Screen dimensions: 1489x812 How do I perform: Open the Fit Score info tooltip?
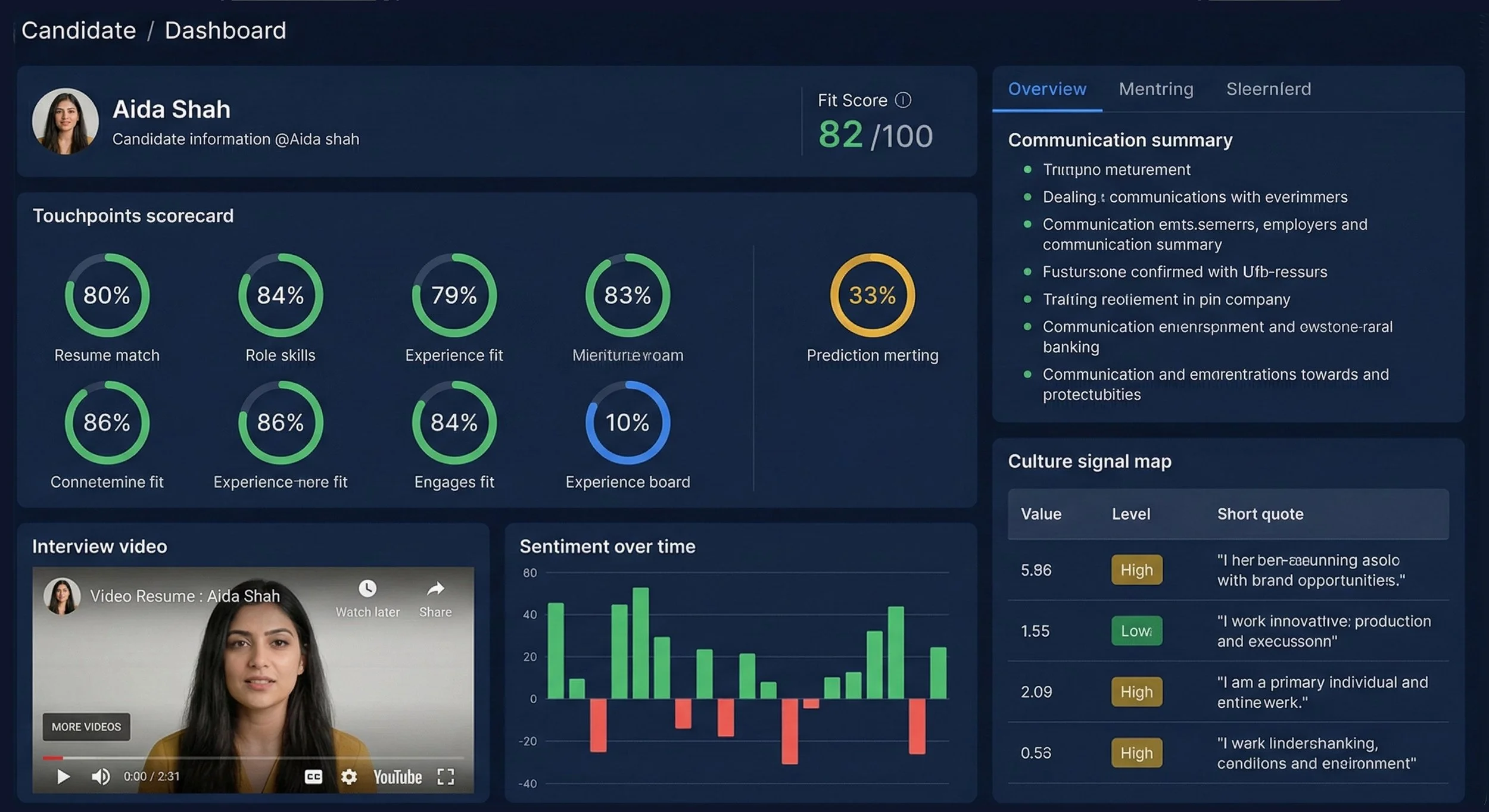click(903, 100)
